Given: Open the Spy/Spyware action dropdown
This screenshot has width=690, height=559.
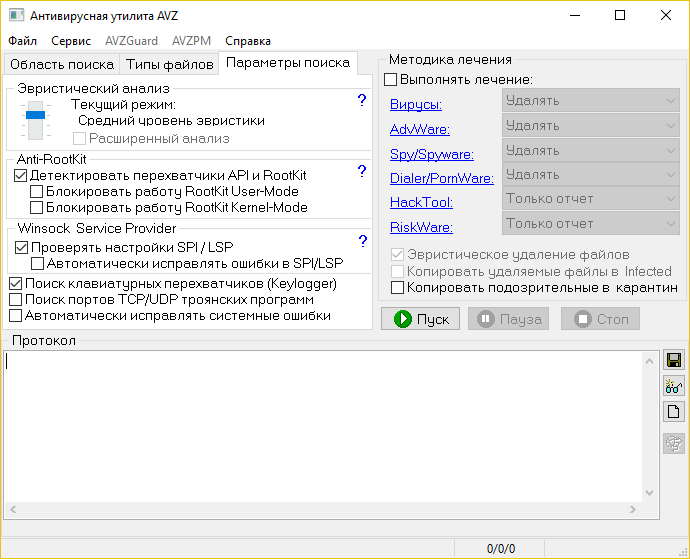Looking at the screenshot, I should (591, 151).
